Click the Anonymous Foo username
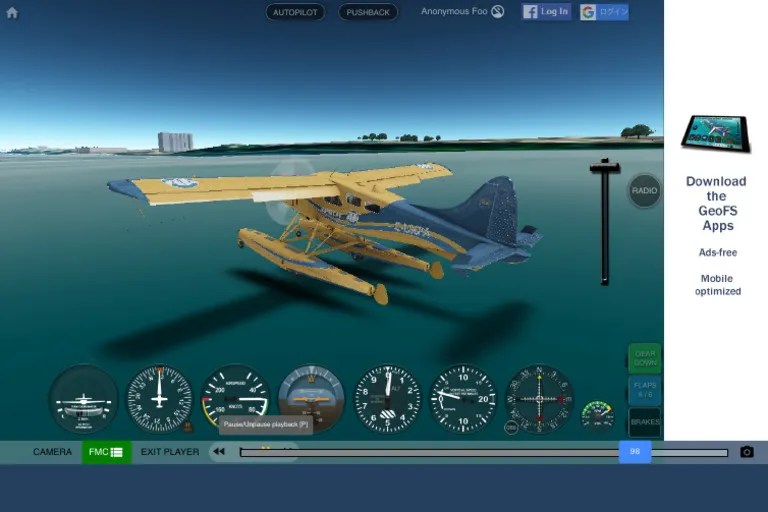Screen dimensions: 768x512 (x=454, y=11)
